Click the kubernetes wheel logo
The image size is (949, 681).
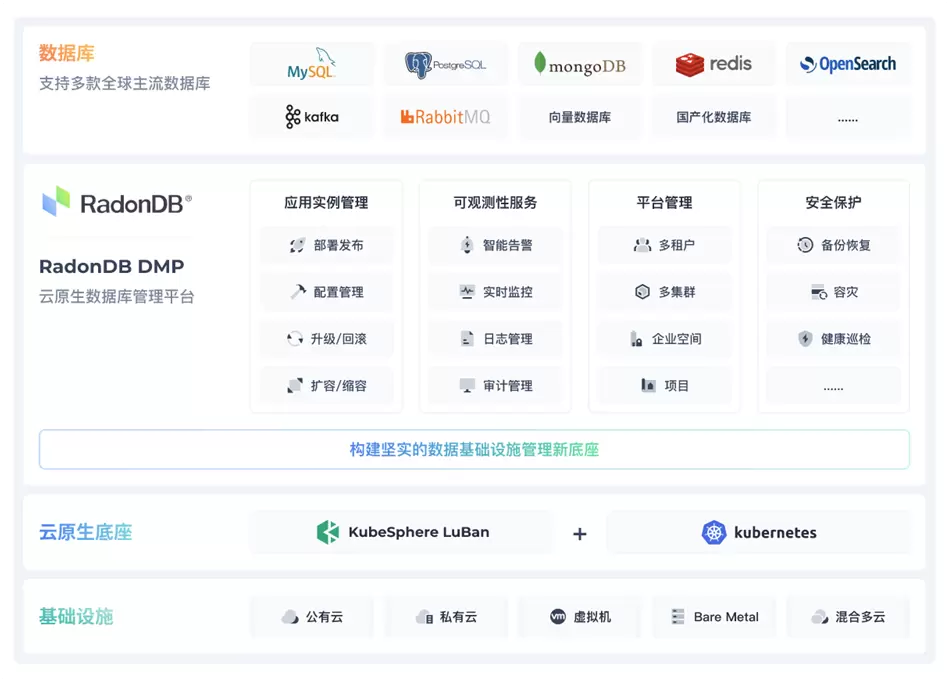(713, 533)
